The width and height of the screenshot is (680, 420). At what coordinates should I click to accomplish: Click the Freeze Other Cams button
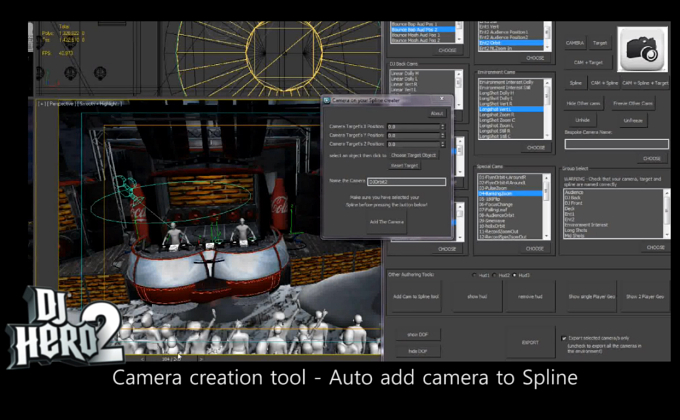633,103
